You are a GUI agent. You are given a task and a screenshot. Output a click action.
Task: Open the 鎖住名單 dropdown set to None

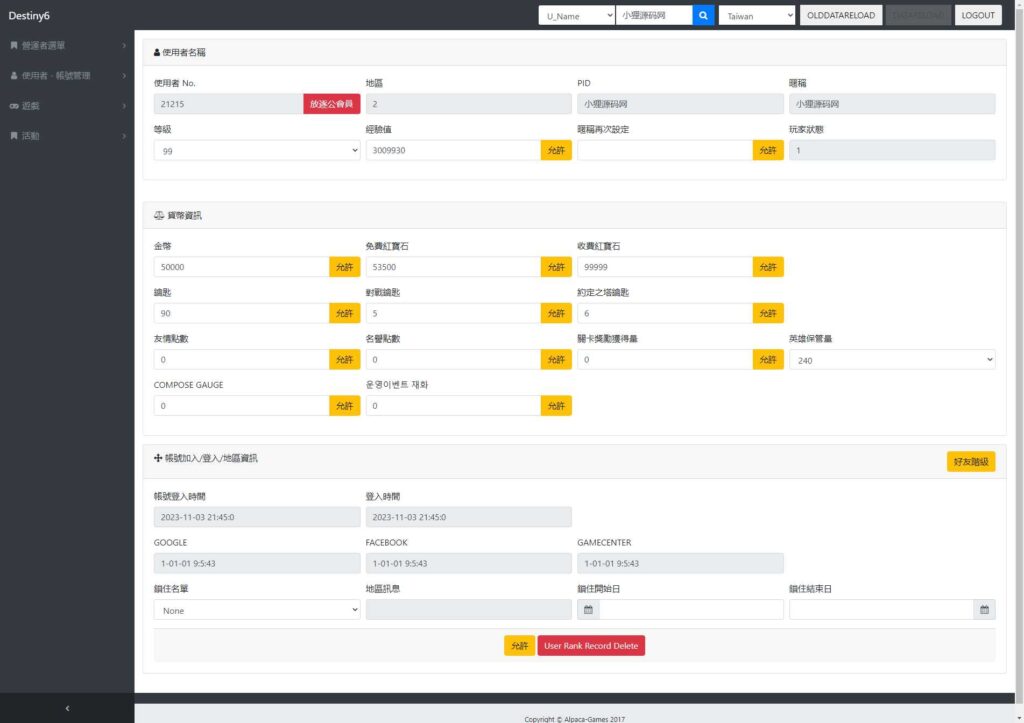click(x=256, y=610)
